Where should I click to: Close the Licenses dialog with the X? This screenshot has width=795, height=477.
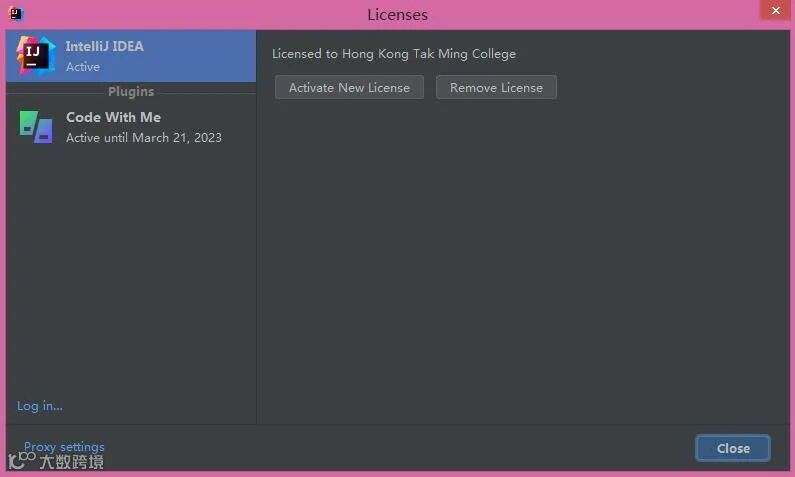[x=776, y=10]
